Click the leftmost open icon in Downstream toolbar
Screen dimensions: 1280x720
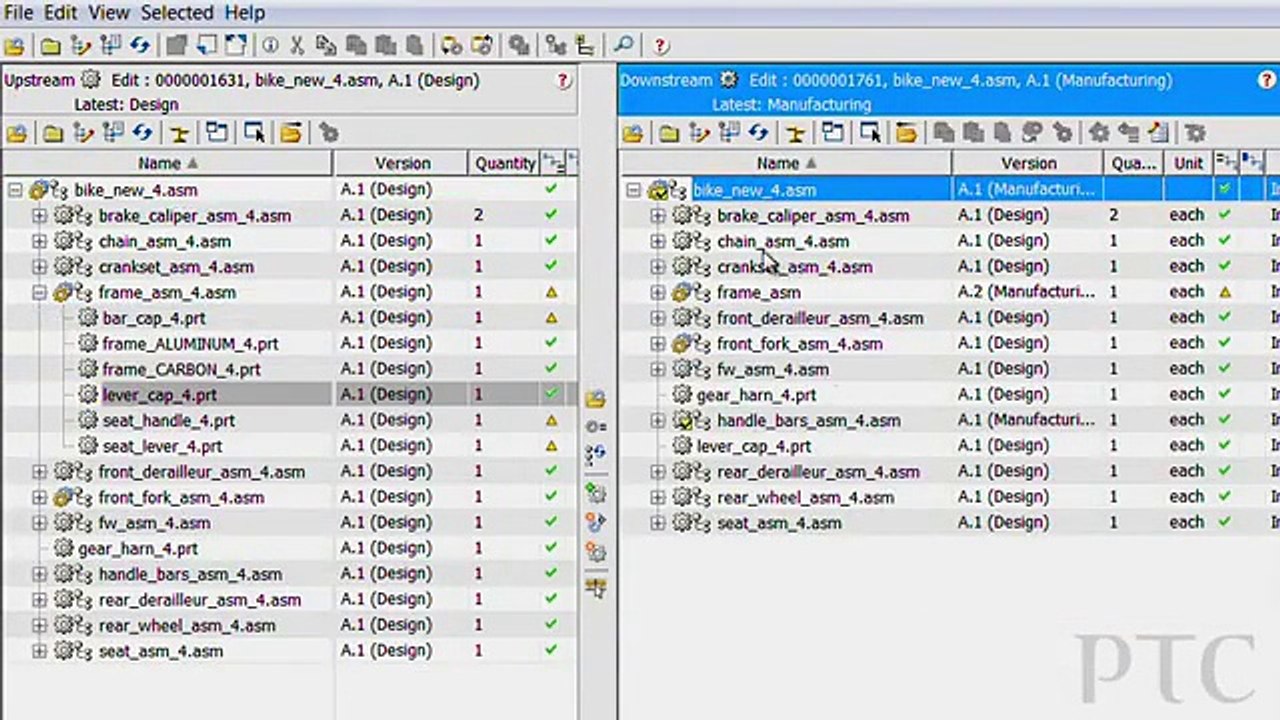(632, 133)
